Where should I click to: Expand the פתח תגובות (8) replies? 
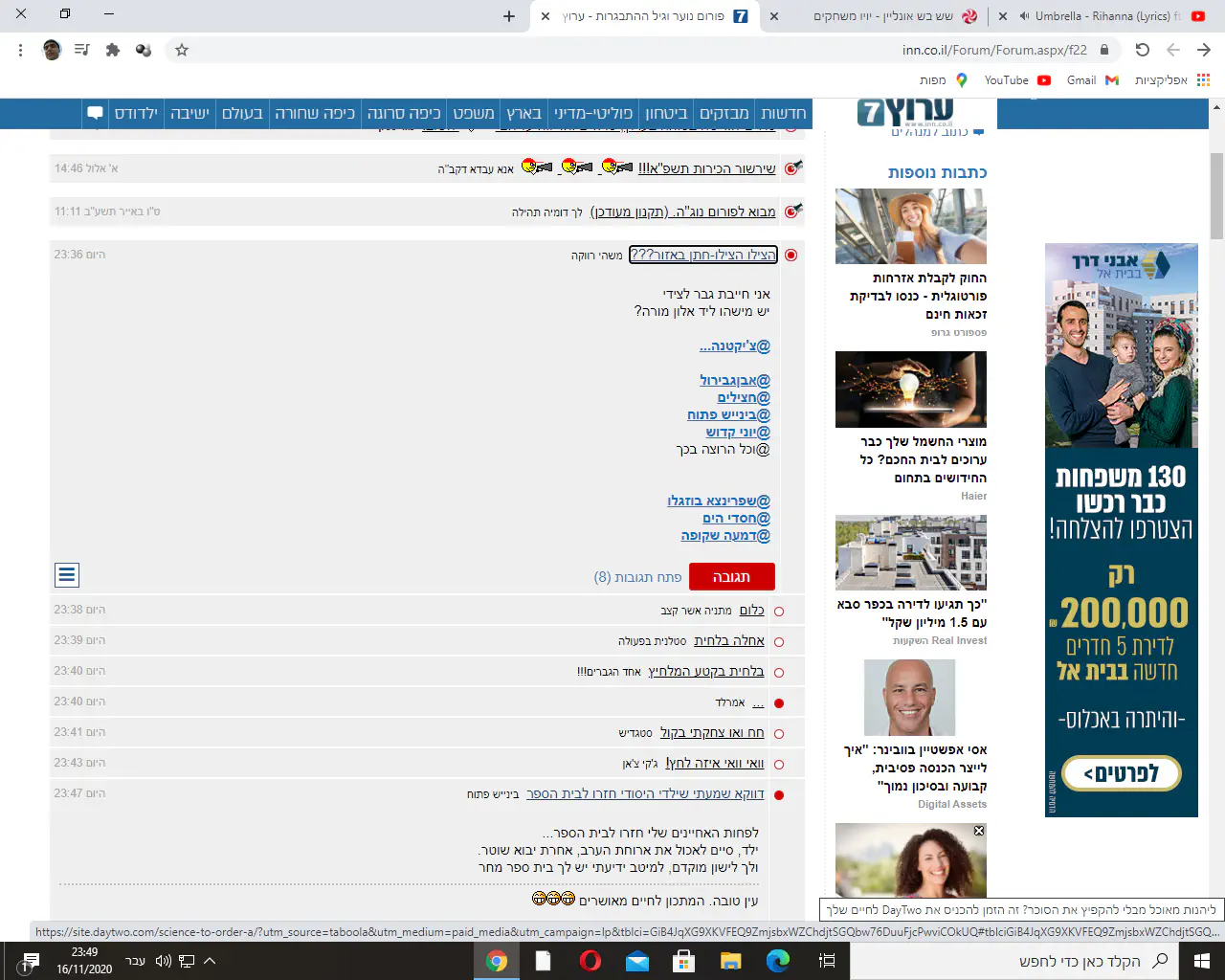[x=637, y=577]
